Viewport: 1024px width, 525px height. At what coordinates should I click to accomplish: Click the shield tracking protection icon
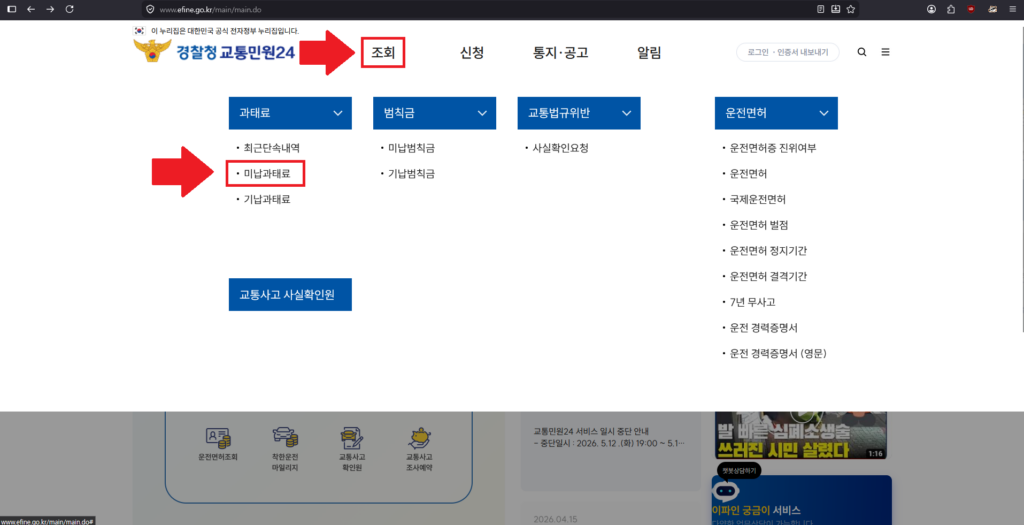click(x=150, y=9)
